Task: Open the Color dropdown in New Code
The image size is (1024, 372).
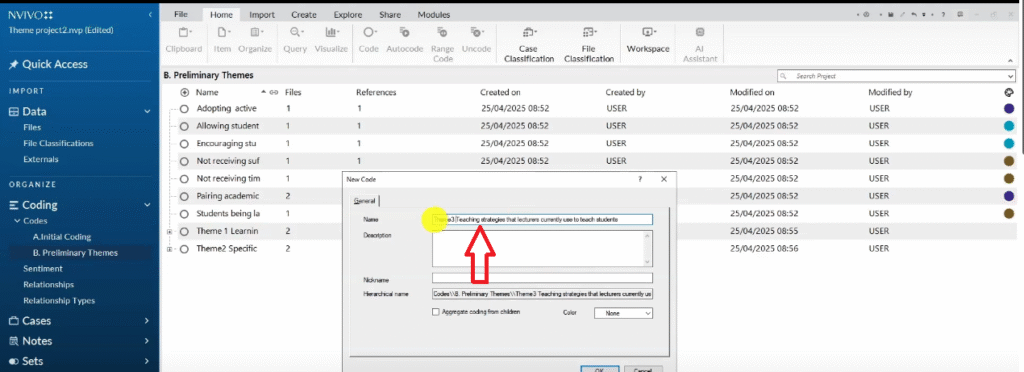Action: pyautogui.click(x=623, y=313)
